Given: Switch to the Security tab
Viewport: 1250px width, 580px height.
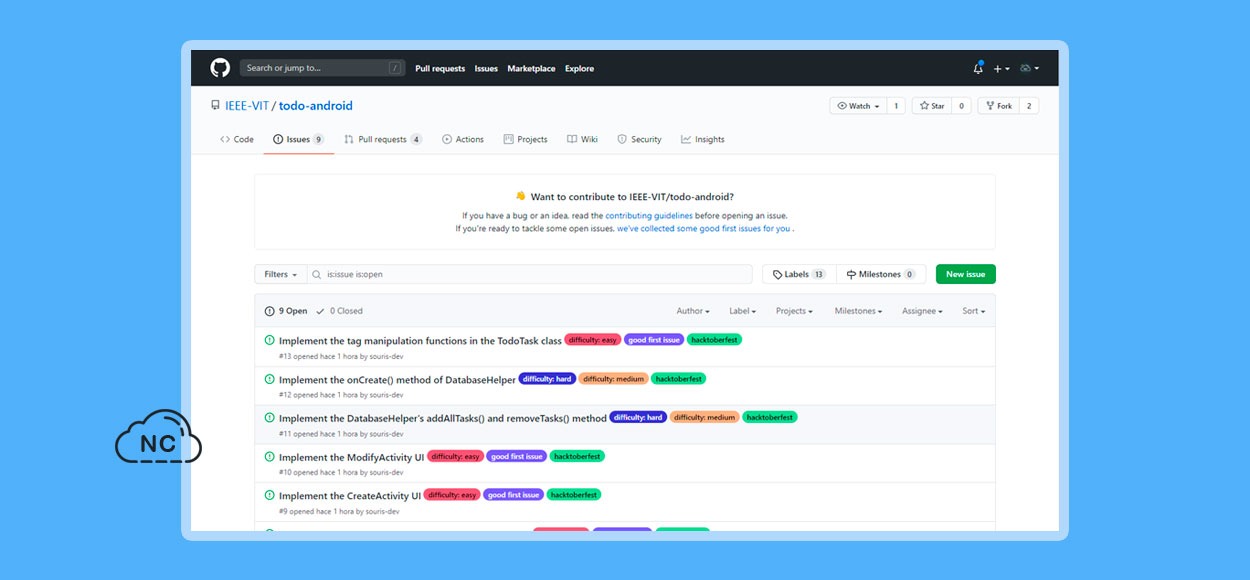Looking at the screenshot, I should (639, 140).
